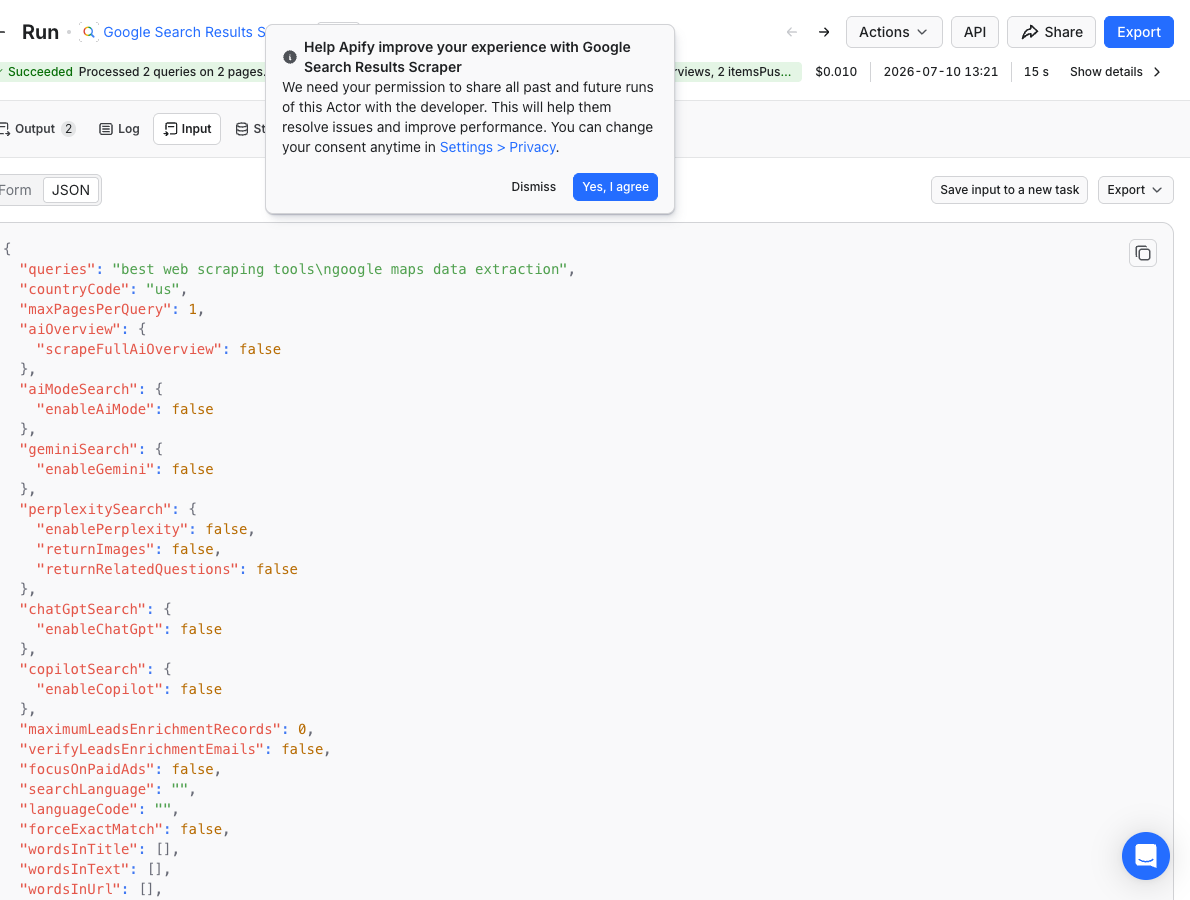The width and height of the screenshot is (1190, 900).
Task: Select the Input tab
Action: (x=187, y=129)
